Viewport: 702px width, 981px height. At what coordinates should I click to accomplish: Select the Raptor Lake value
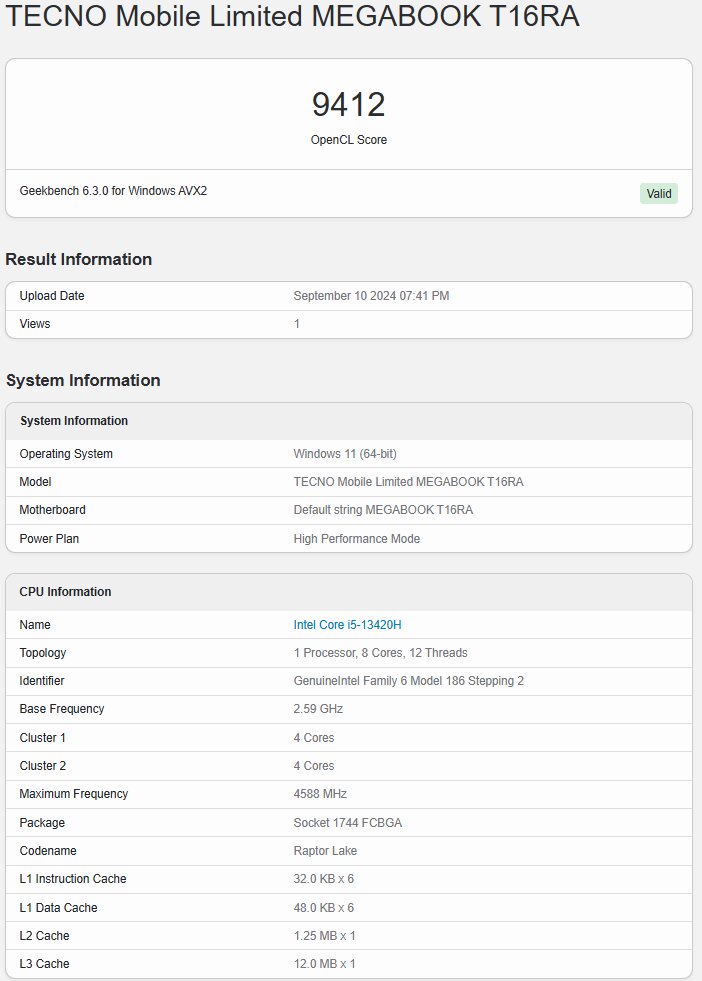pos(325,850)
